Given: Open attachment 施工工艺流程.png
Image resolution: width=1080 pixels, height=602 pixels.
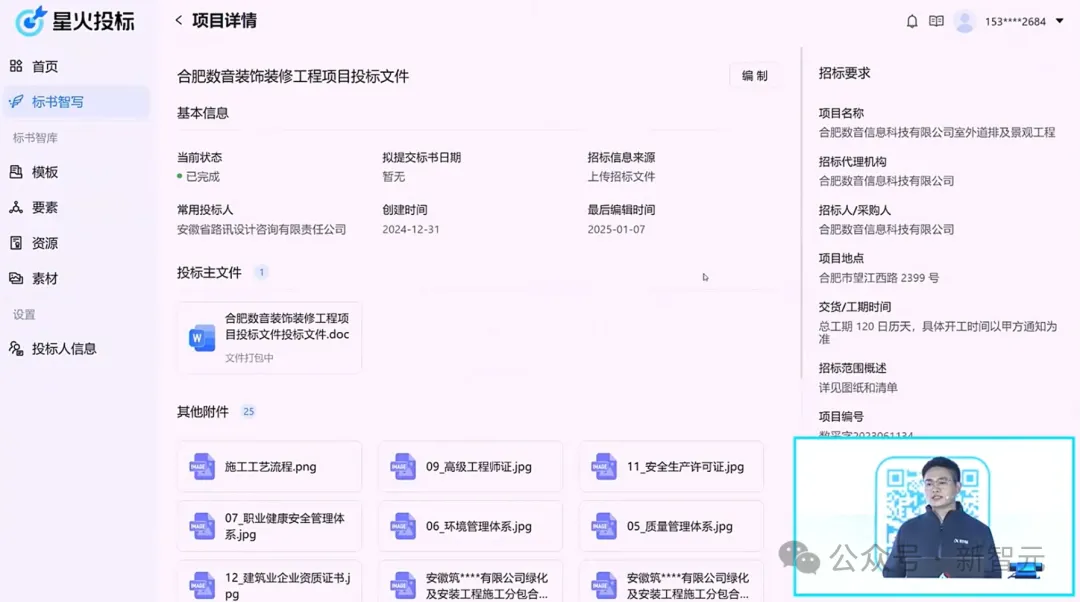Looking at the screenshot, I should [269, 466].
